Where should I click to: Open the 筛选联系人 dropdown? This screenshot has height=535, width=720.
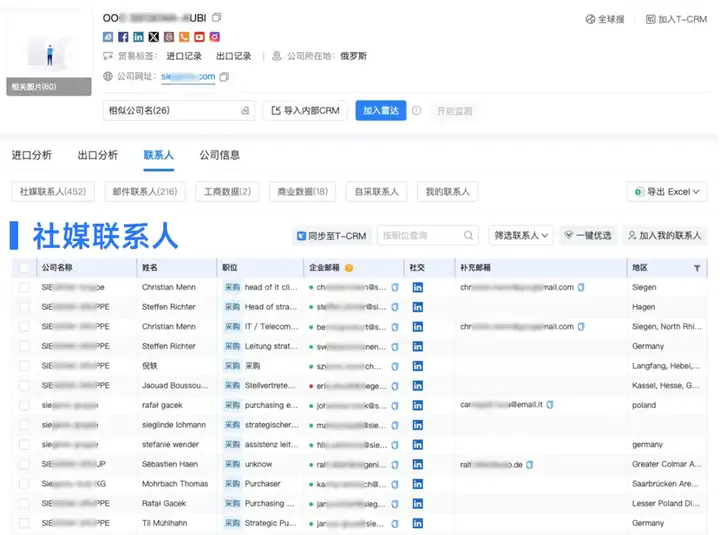point(521,236)
